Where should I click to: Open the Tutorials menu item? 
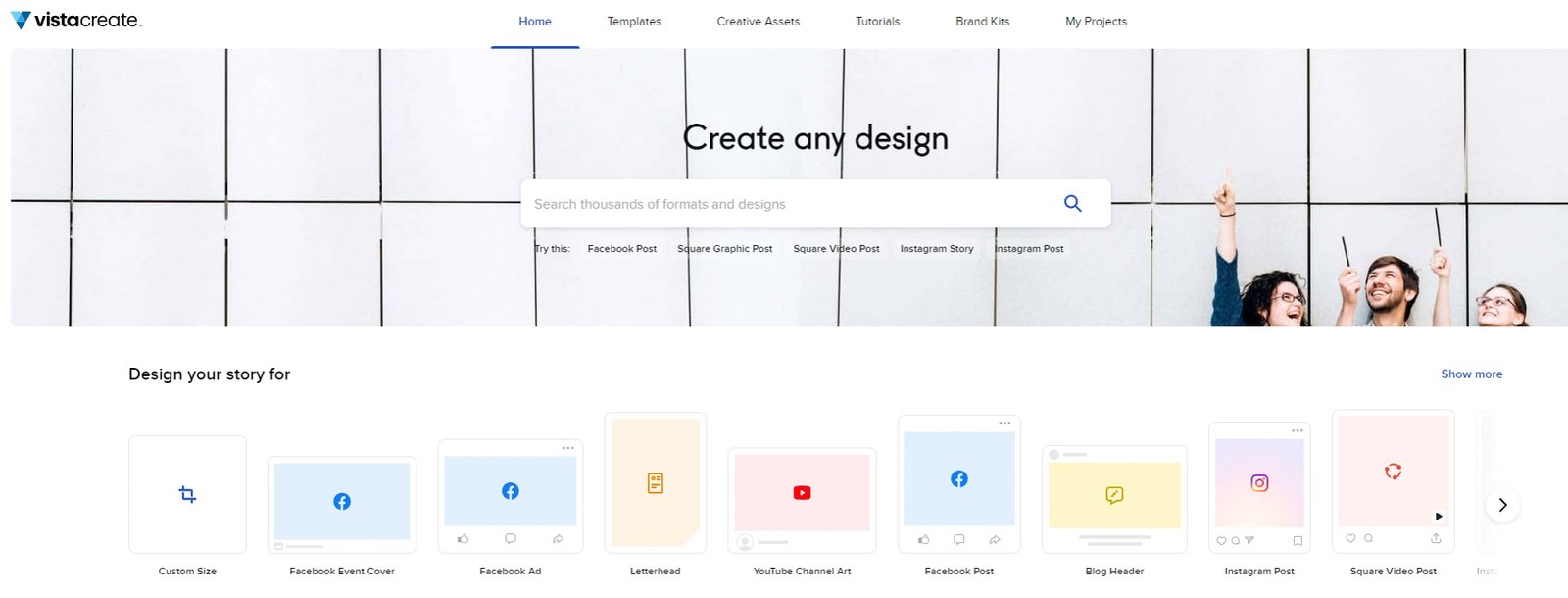pyautogui.click(x=877, y=22)
